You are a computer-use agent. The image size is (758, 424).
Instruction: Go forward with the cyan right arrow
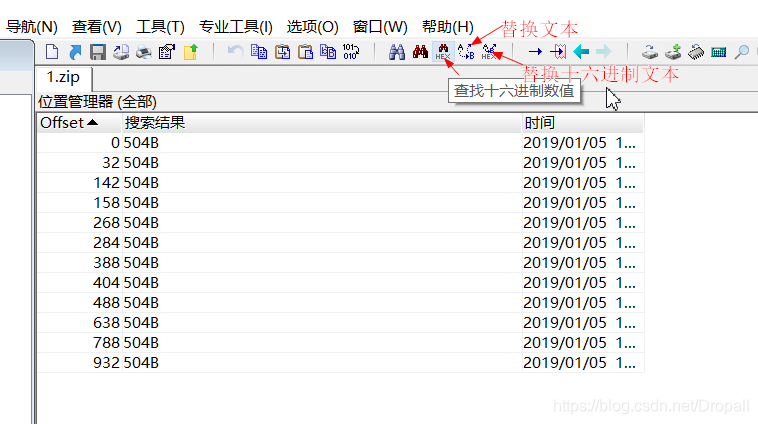click(604, 51)
